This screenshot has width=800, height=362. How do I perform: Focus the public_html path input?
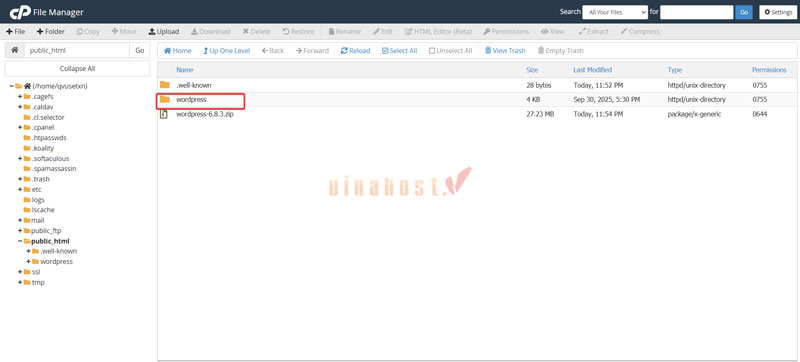tap(77, 50)
